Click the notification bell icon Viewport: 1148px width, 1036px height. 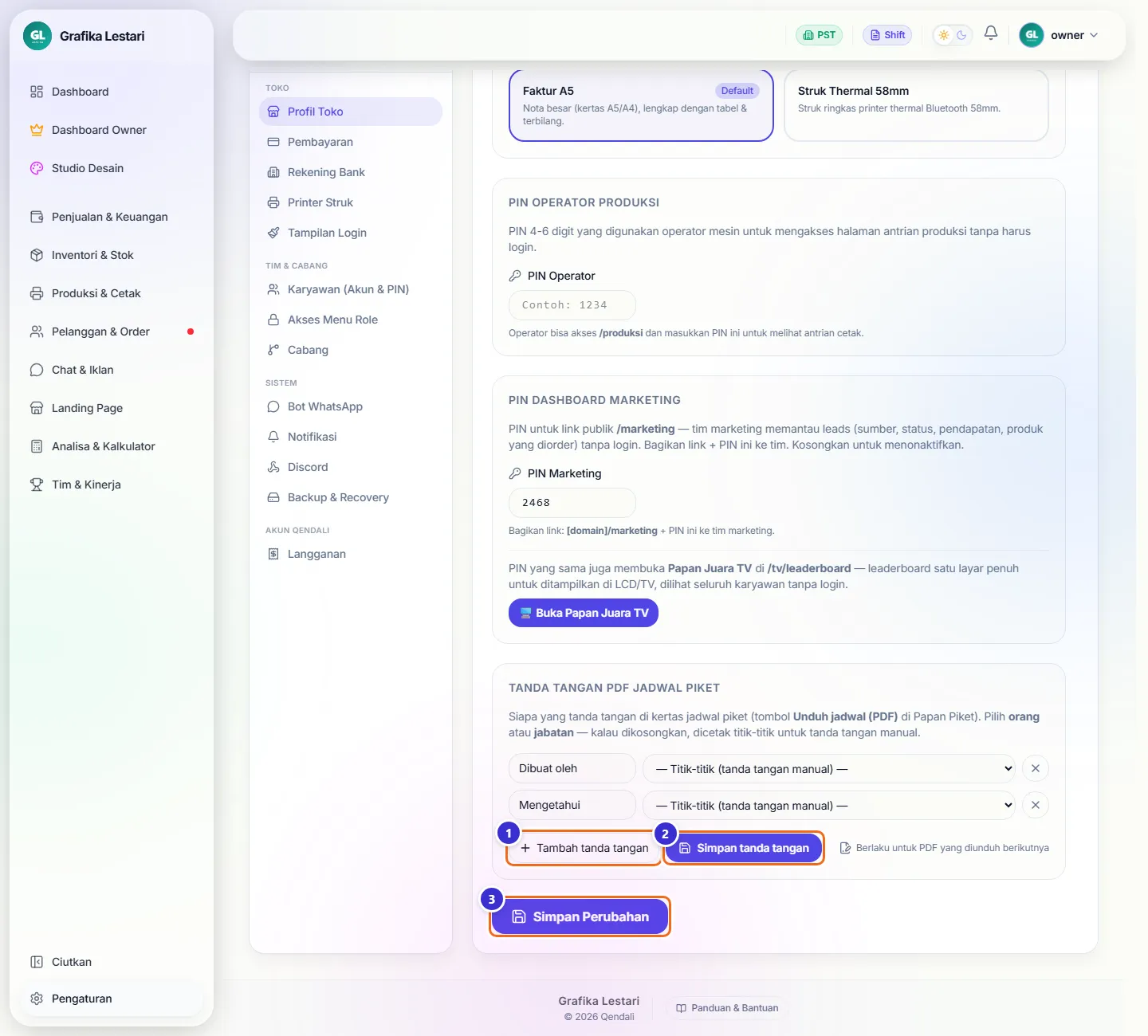coord(991,34)
